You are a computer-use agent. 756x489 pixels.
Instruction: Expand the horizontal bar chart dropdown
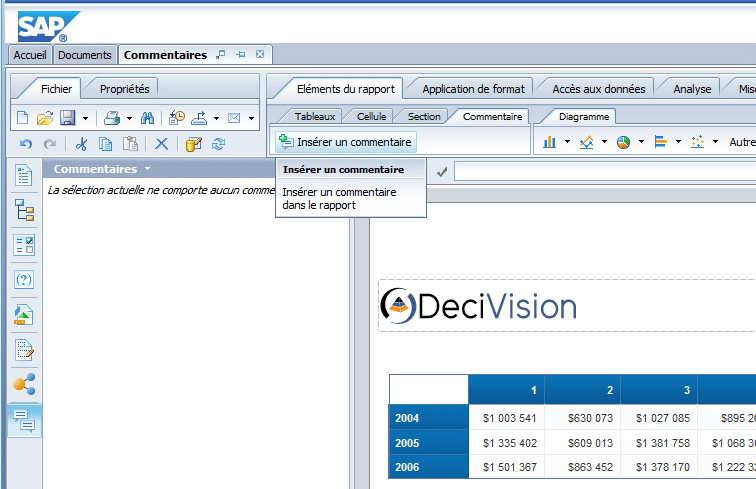(x=678, y=142)
